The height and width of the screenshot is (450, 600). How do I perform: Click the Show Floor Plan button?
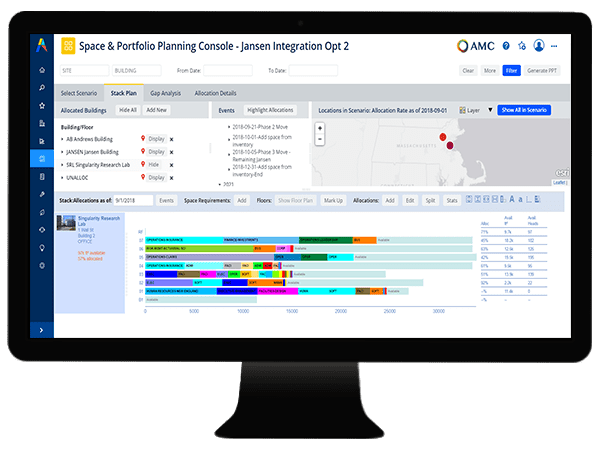(295, 201)
